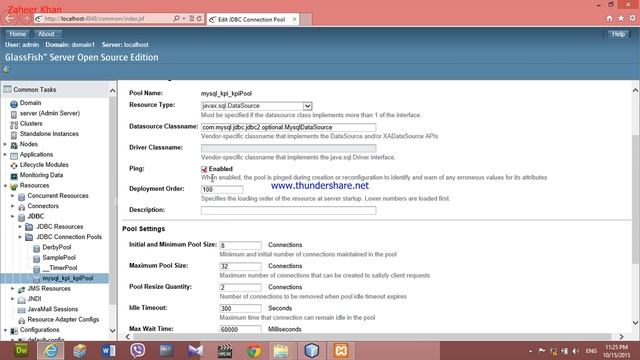Expand the JDBC Resources node

[x=20, y=227]
